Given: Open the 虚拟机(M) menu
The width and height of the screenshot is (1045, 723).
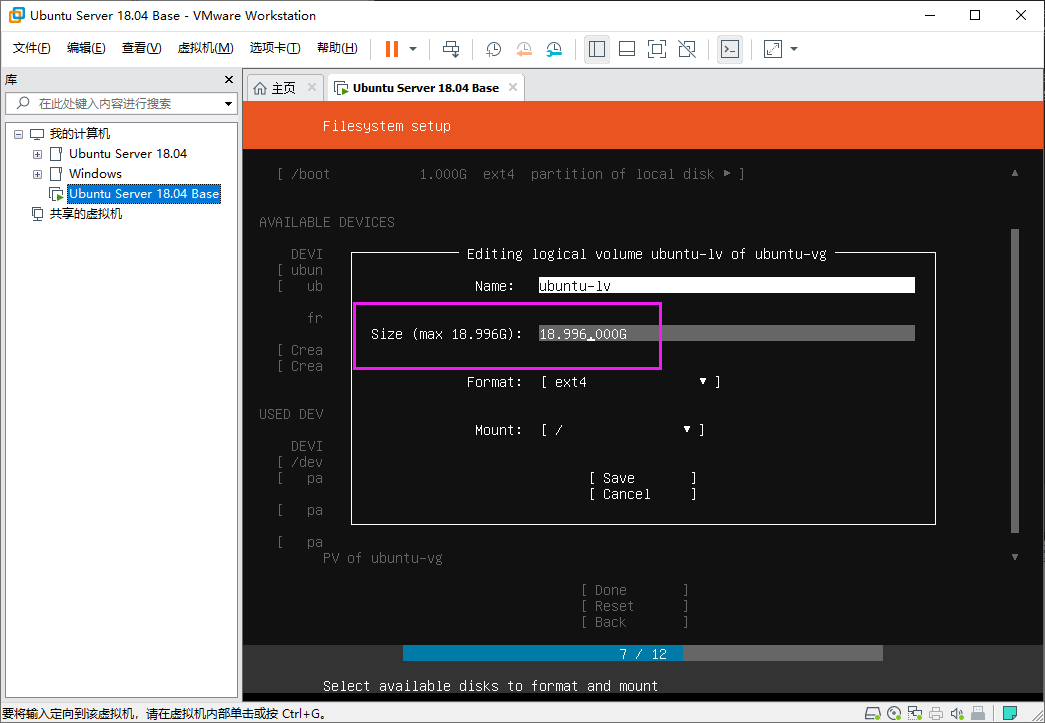Looking at the screenshot, I should (205, 48).
